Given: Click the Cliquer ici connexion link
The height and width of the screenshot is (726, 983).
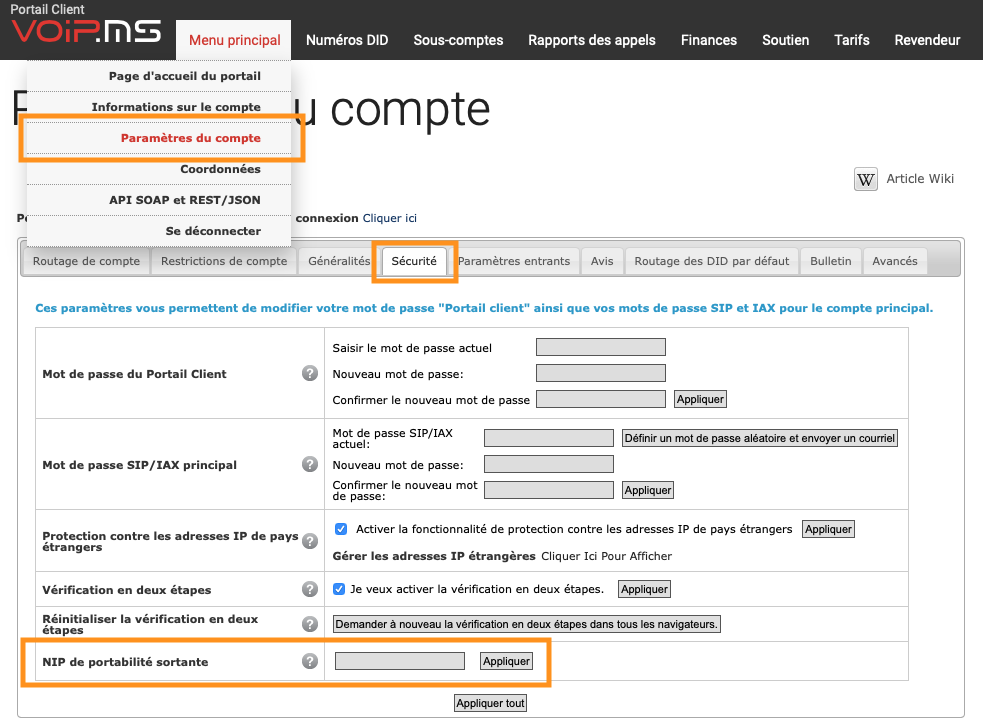Looking at the screenshot, I should point(389,218).
